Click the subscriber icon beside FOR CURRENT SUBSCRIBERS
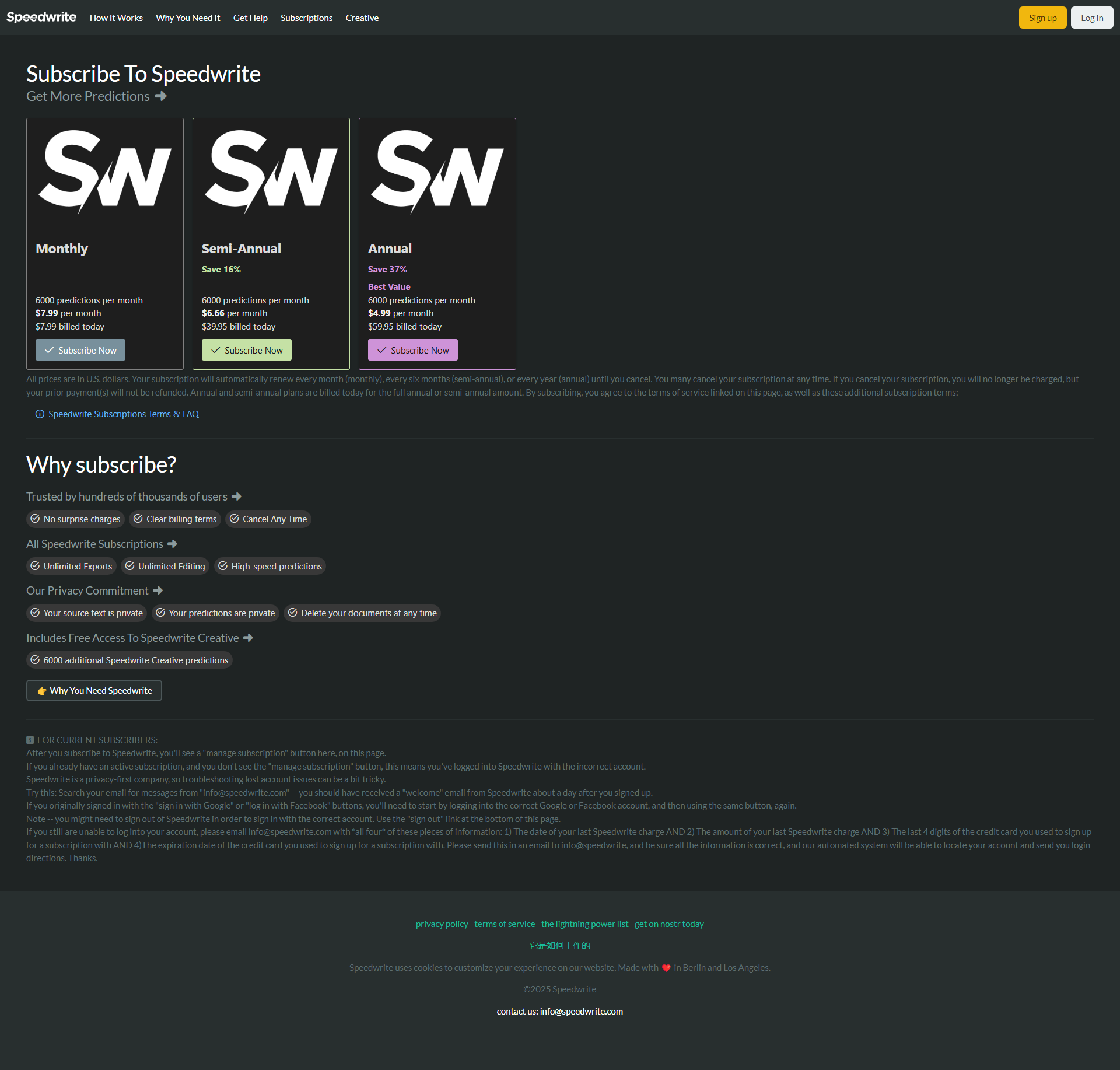Viewport: 1120px width, 1070px height. point(30,740)
